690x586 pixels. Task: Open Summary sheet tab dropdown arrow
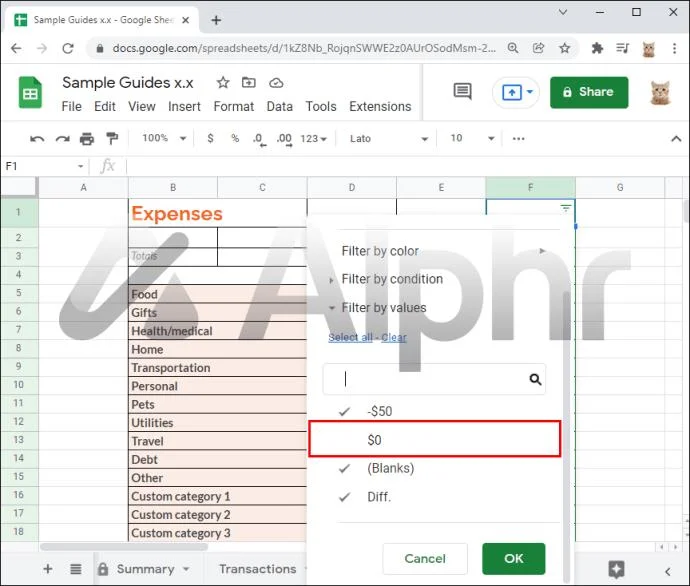tap(186, 569)
